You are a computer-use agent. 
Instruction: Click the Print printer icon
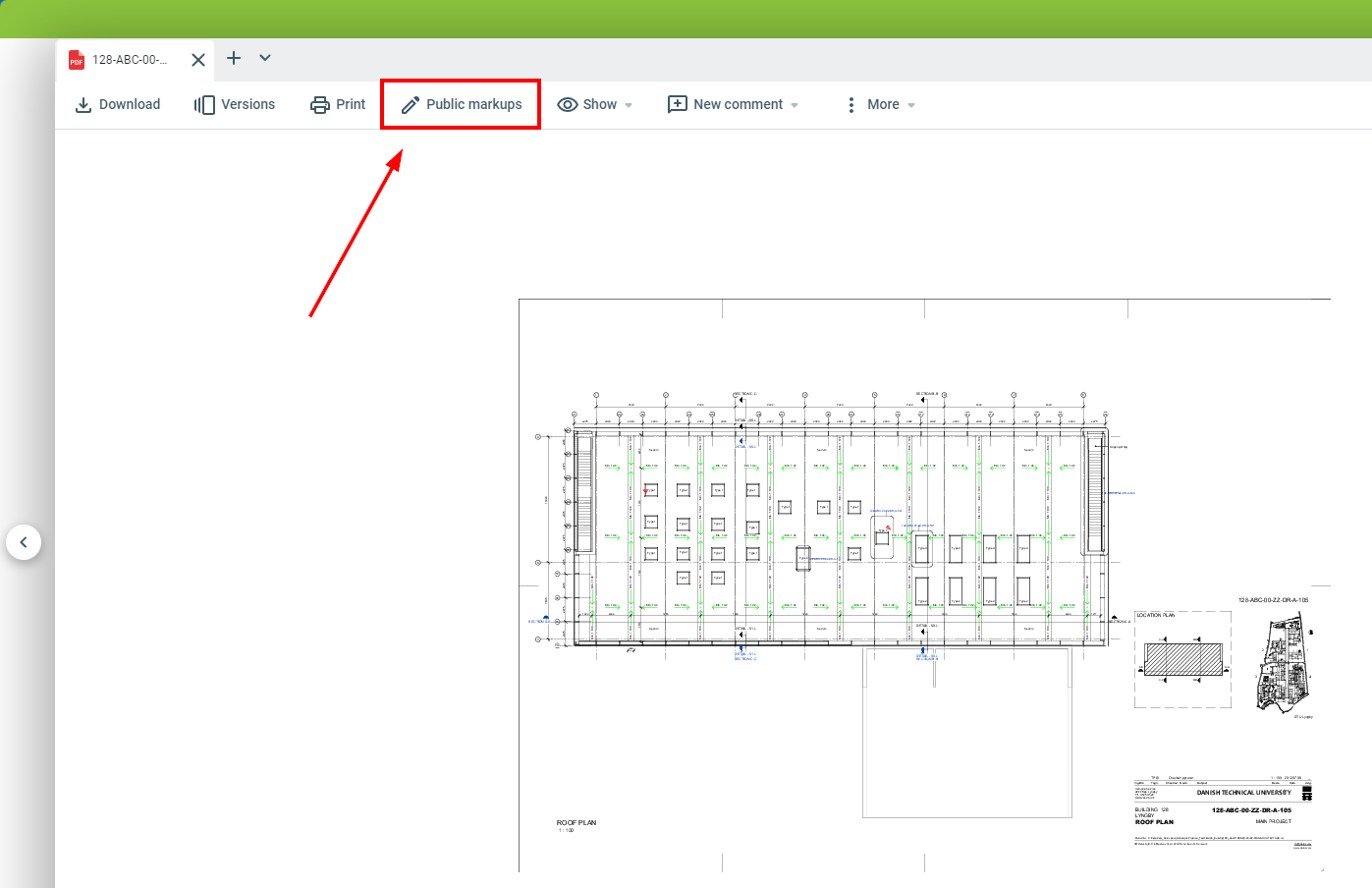pyautogui.click(x=320, y=105)
